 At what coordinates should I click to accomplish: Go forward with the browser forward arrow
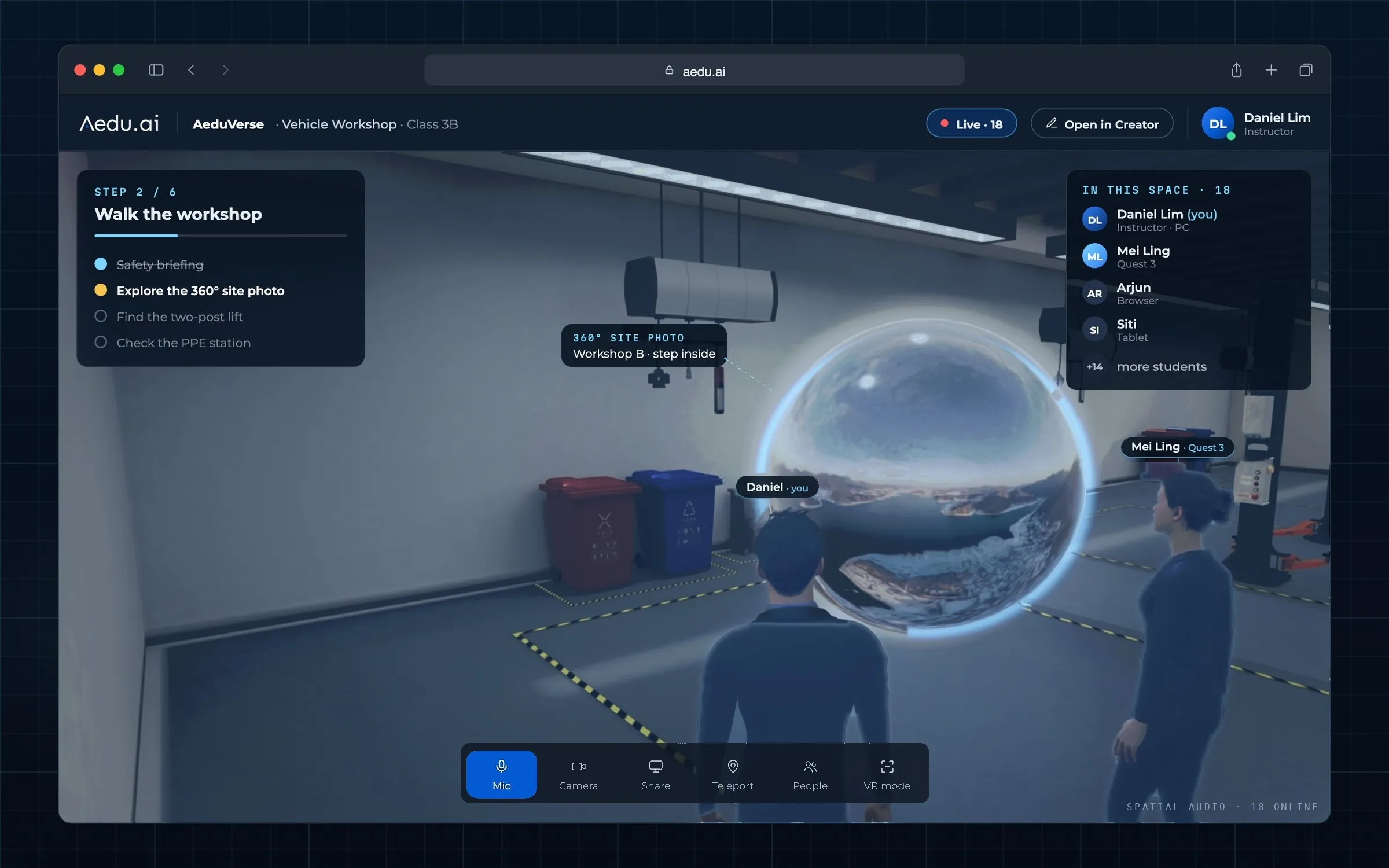226,70
